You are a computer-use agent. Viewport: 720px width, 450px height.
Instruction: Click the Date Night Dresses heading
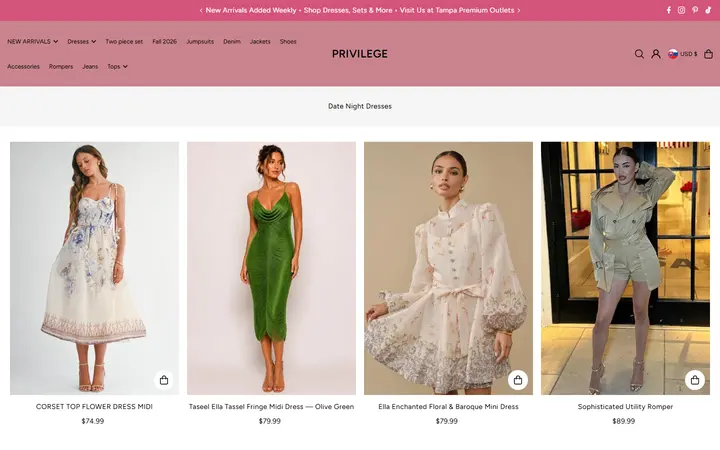[x=360, y=106]
